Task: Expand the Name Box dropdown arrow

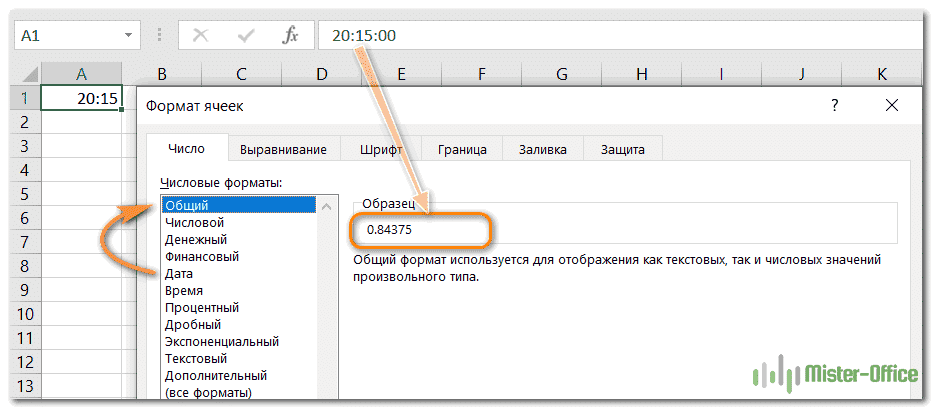Action: click(x=127, y=35)
